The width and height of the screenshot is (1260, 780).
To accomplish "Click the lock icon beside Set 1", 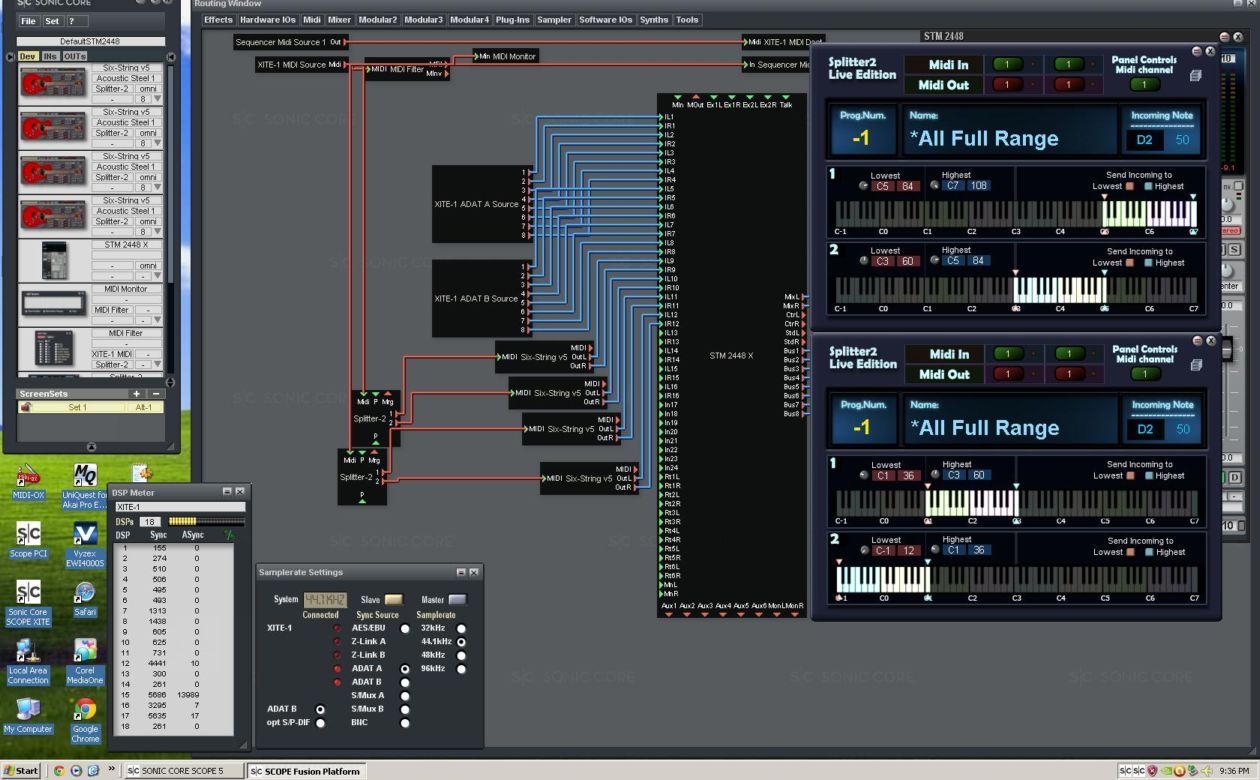I will click(x=24, y=407).
